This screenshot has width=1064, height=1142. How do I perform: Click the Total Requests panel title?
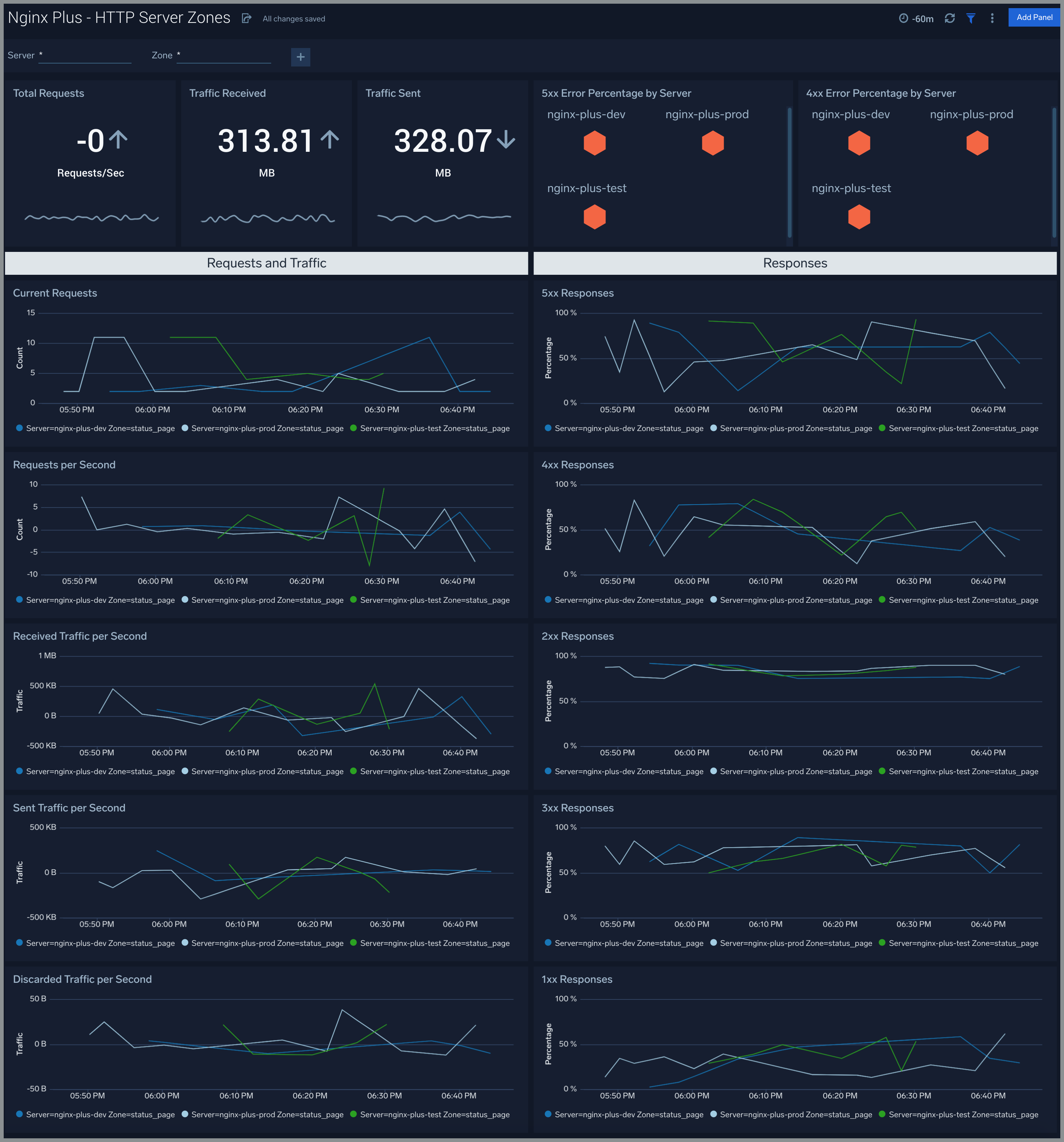48,93
